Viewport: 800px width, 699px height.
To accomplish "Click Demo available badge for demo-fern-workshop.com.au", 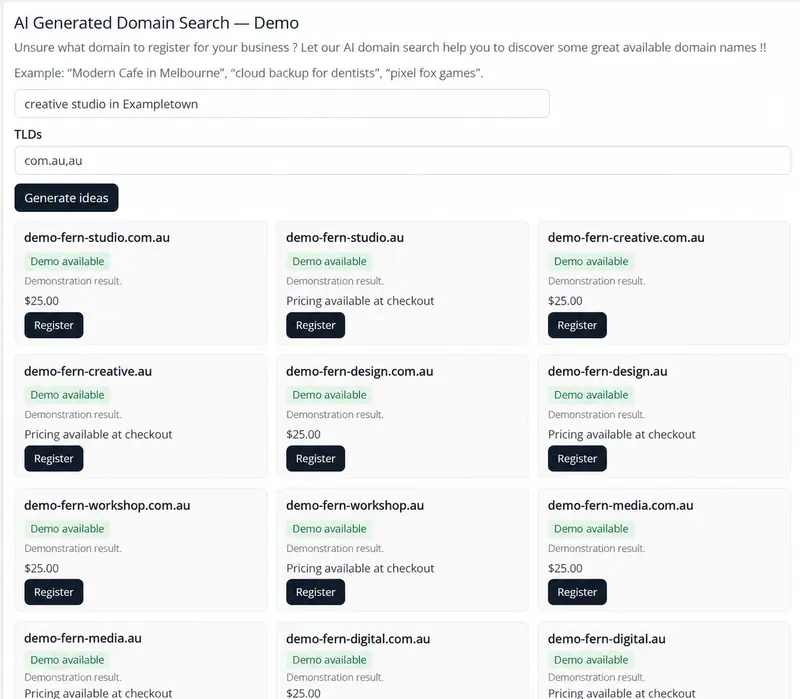I will 67,529.
